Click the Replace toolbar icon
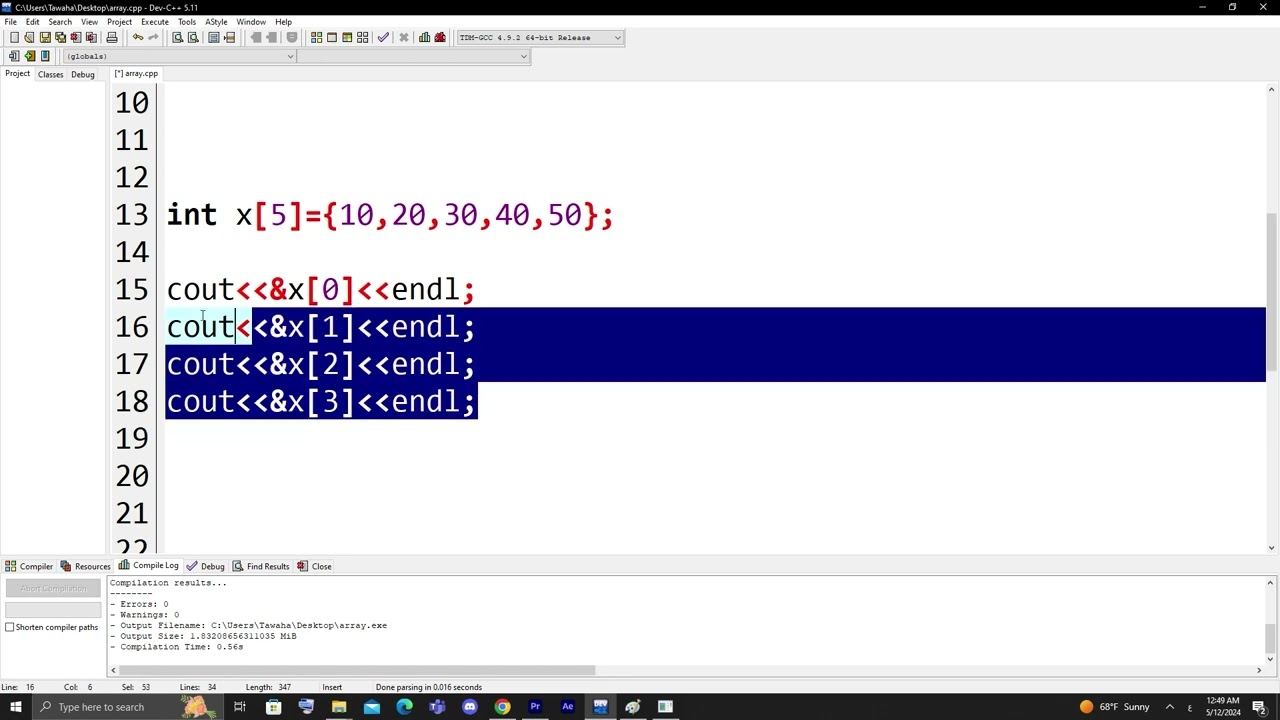This screenshot has height=720, width=1280. pyautogui.click(x=193, y=38)
